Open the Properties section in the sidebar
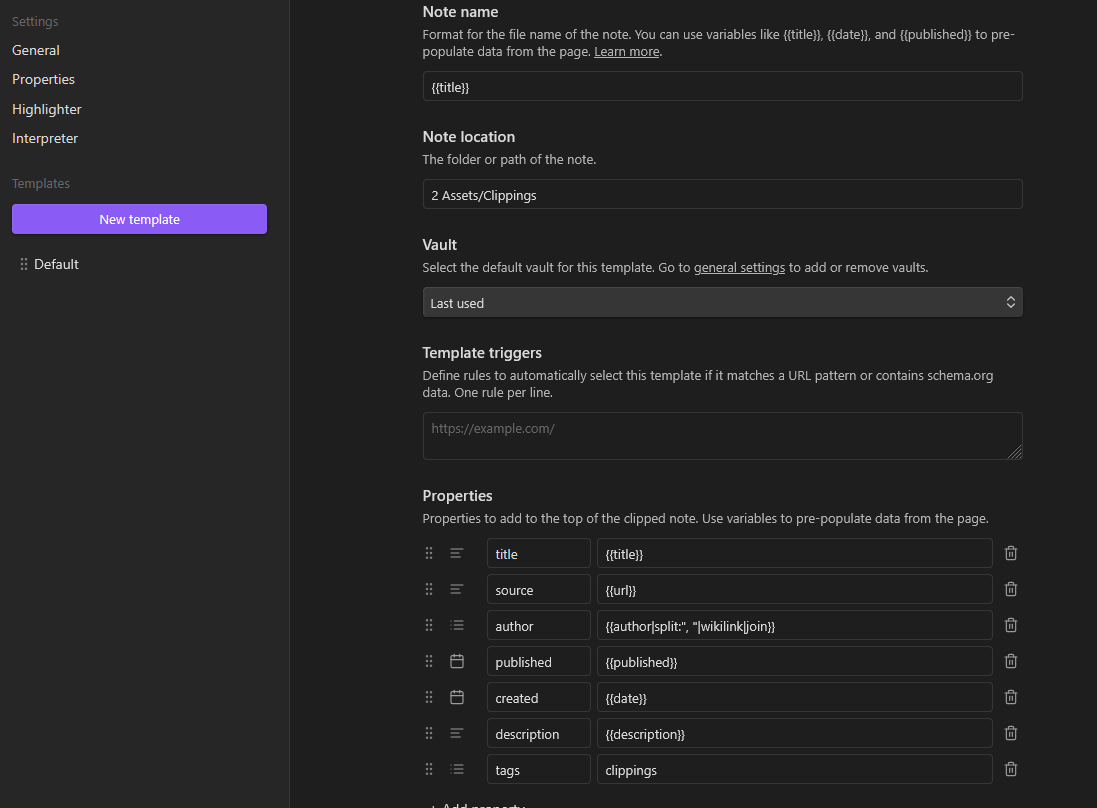Screen dimensions: 1097x808 [43, 79]
